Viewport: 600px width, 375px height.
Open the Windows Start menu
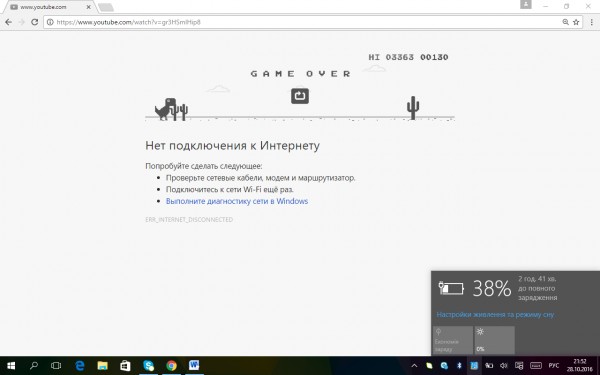coord(11,366)
